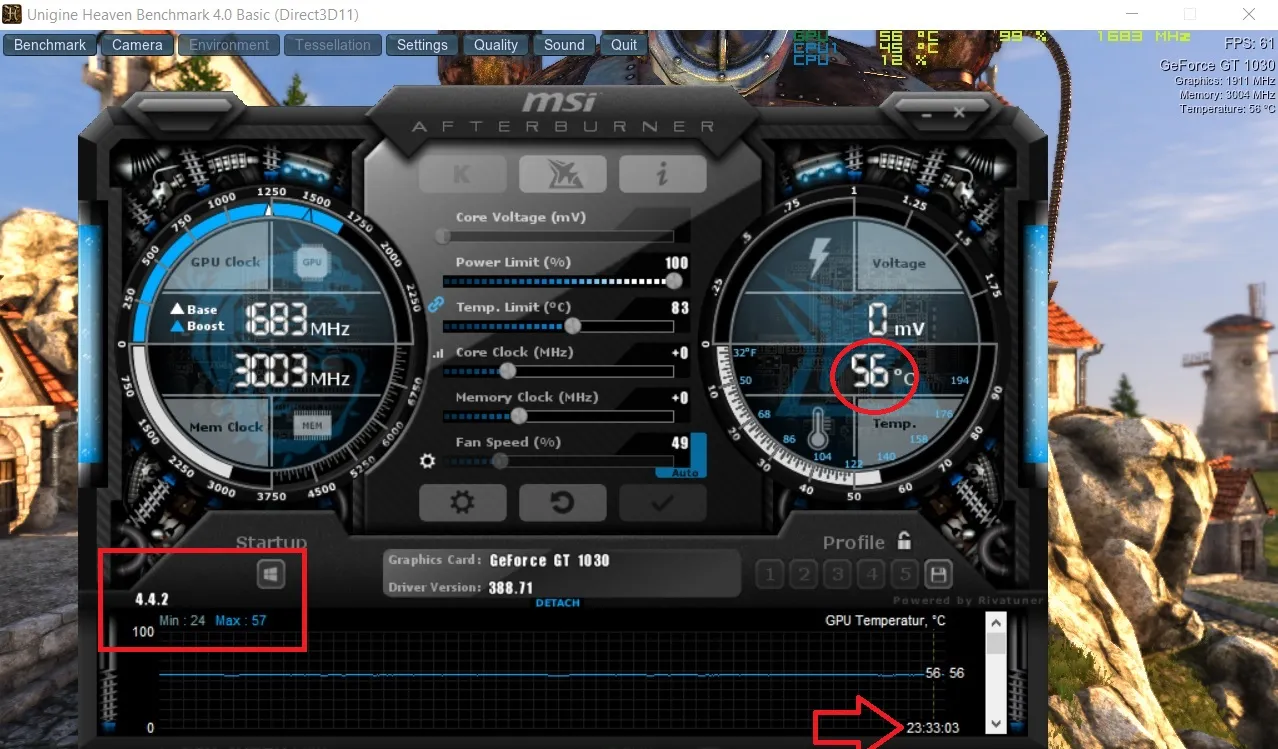Click the Temp. Limit value 83
The image size is (1278, 749).
point(680,308)
